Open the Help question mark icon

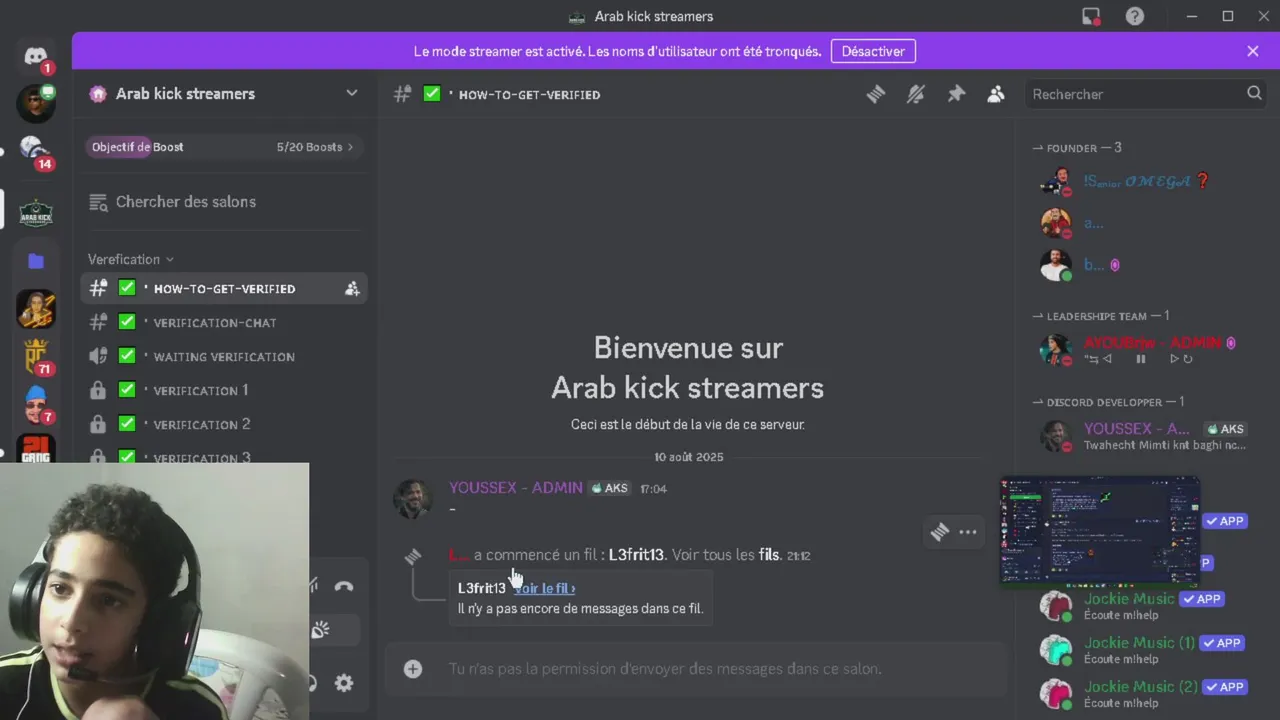point(1135,16)
